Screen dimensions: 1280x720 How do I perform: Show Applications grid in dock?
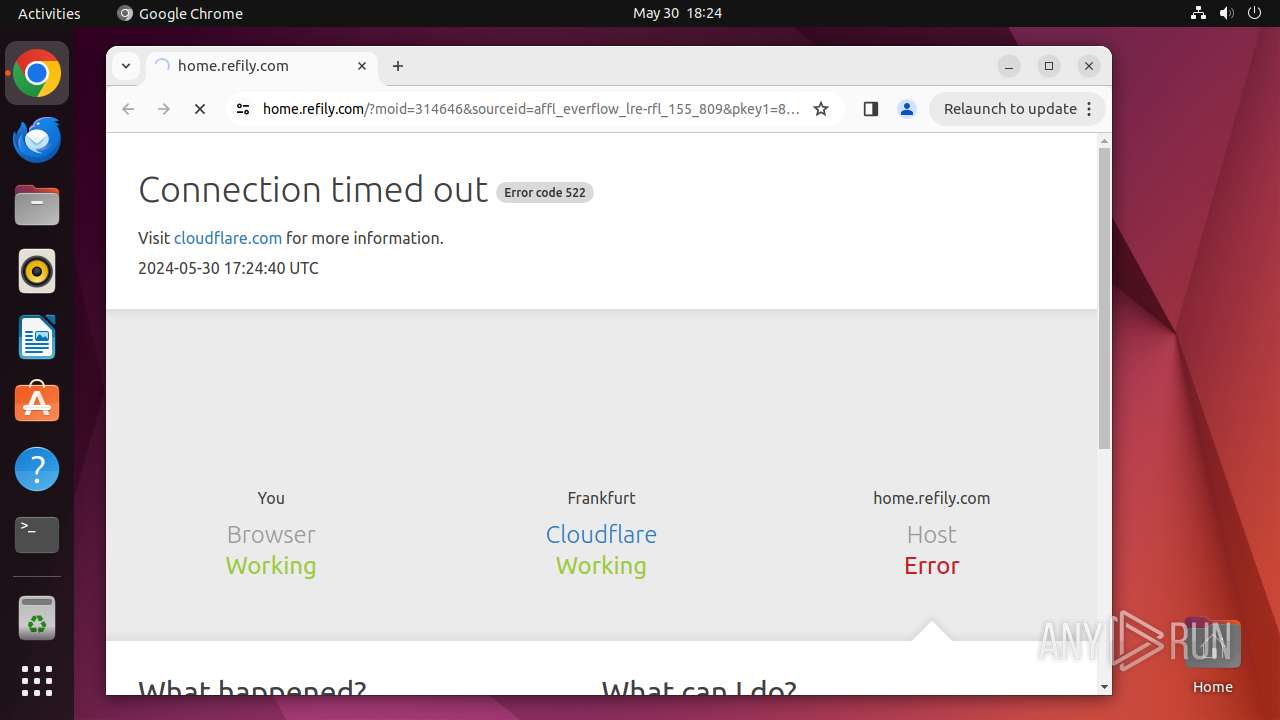click(x=37, y=681)
